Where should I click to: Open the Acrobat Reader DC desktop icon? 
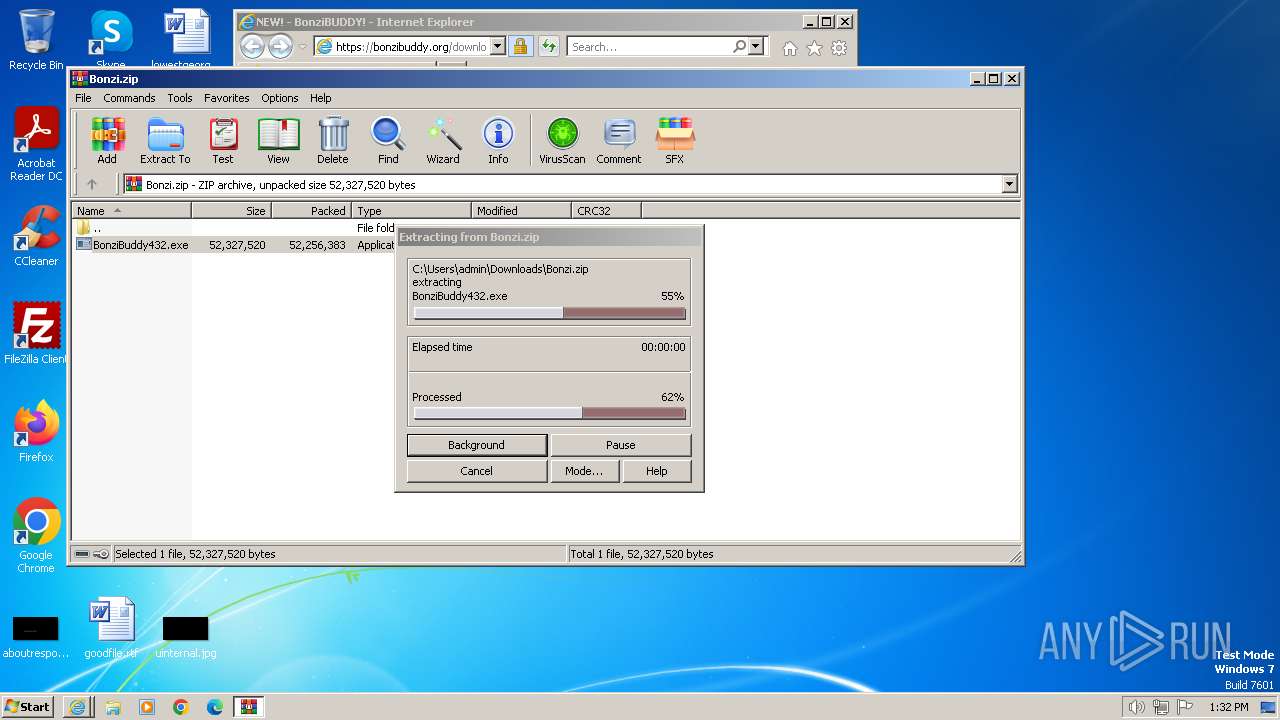(x=36, y=145)
